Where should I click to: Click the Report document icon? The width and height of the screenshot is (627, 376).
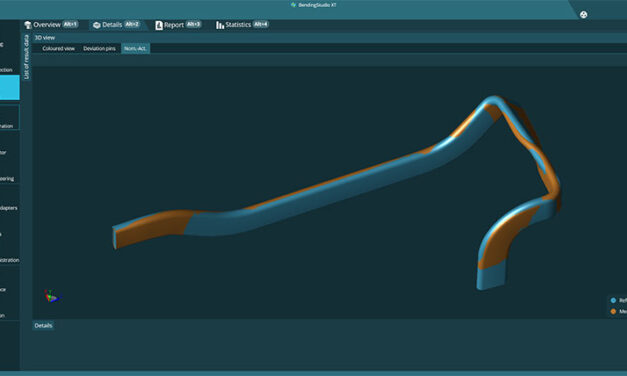[x=159, y=25]
